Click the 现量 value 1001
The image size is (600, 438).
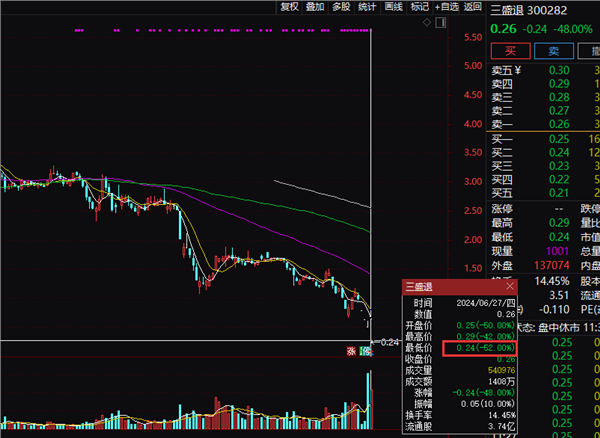coord(558,251)
